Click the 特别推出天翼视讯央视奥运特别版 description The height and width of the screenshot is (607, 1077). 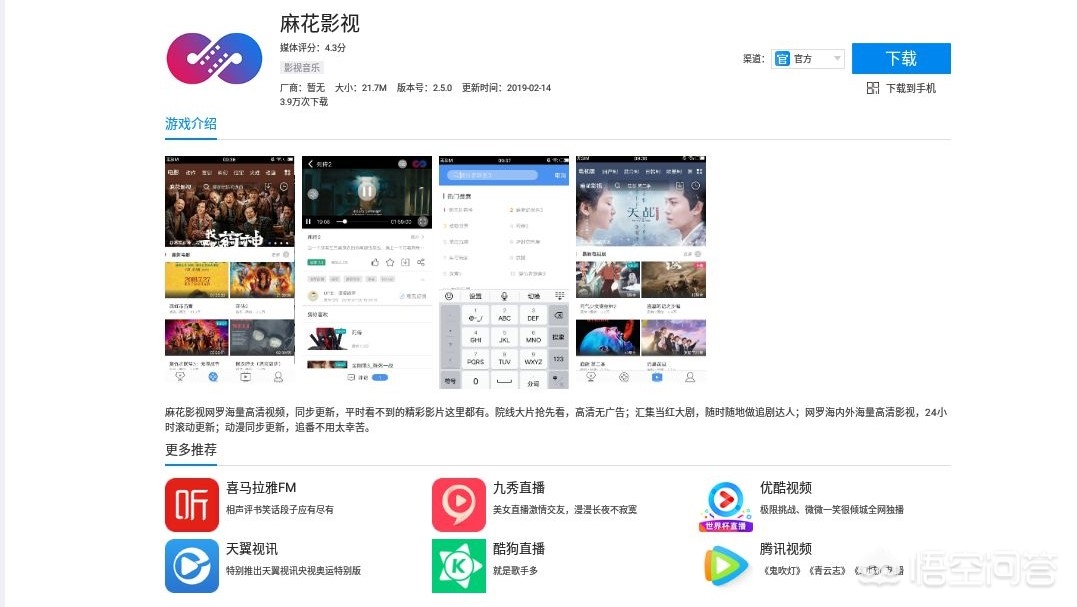293,571
